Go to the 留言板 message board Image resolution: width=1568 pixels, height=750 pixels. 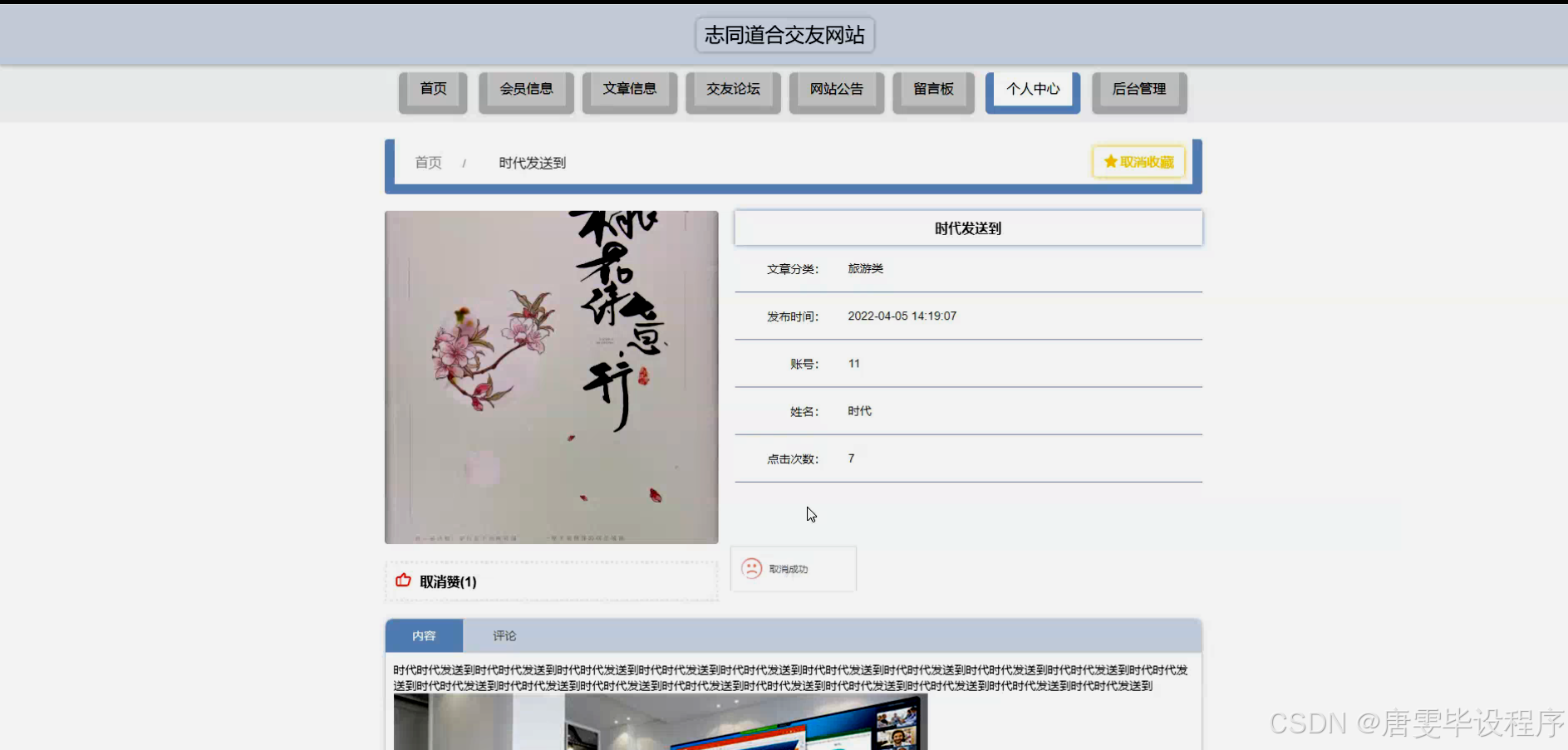click(933, 91)
